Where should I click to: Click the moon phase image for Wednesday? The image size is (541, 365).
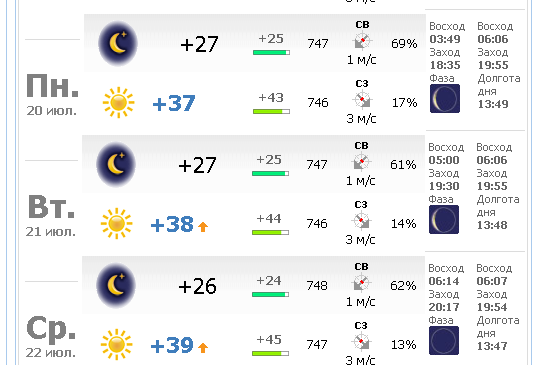click(x=444, y=341)
